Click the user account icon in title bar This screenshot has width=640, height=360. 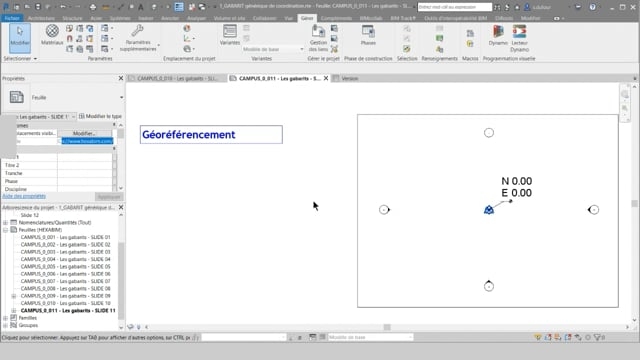[527, 7]
